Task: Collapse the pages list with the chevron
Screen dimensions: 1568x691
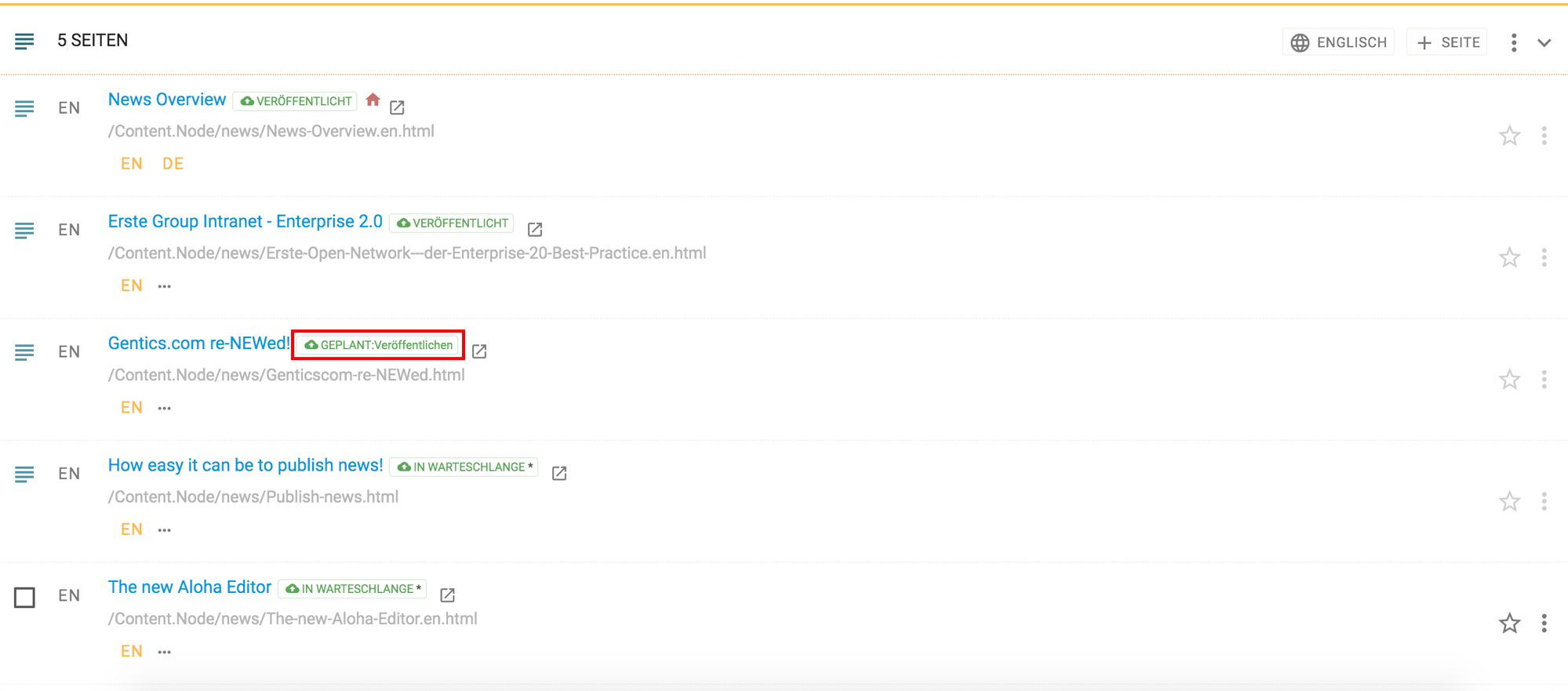Action: click(1544, 43)
